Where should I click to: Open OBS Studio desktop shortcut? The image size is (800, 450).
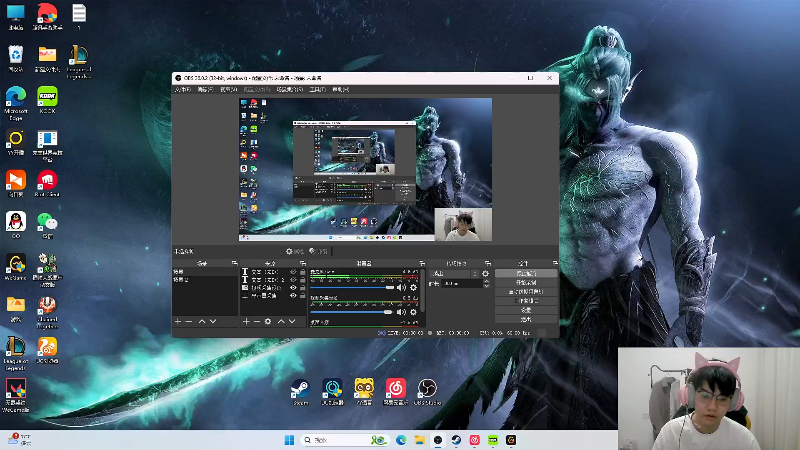pos(427,391)
